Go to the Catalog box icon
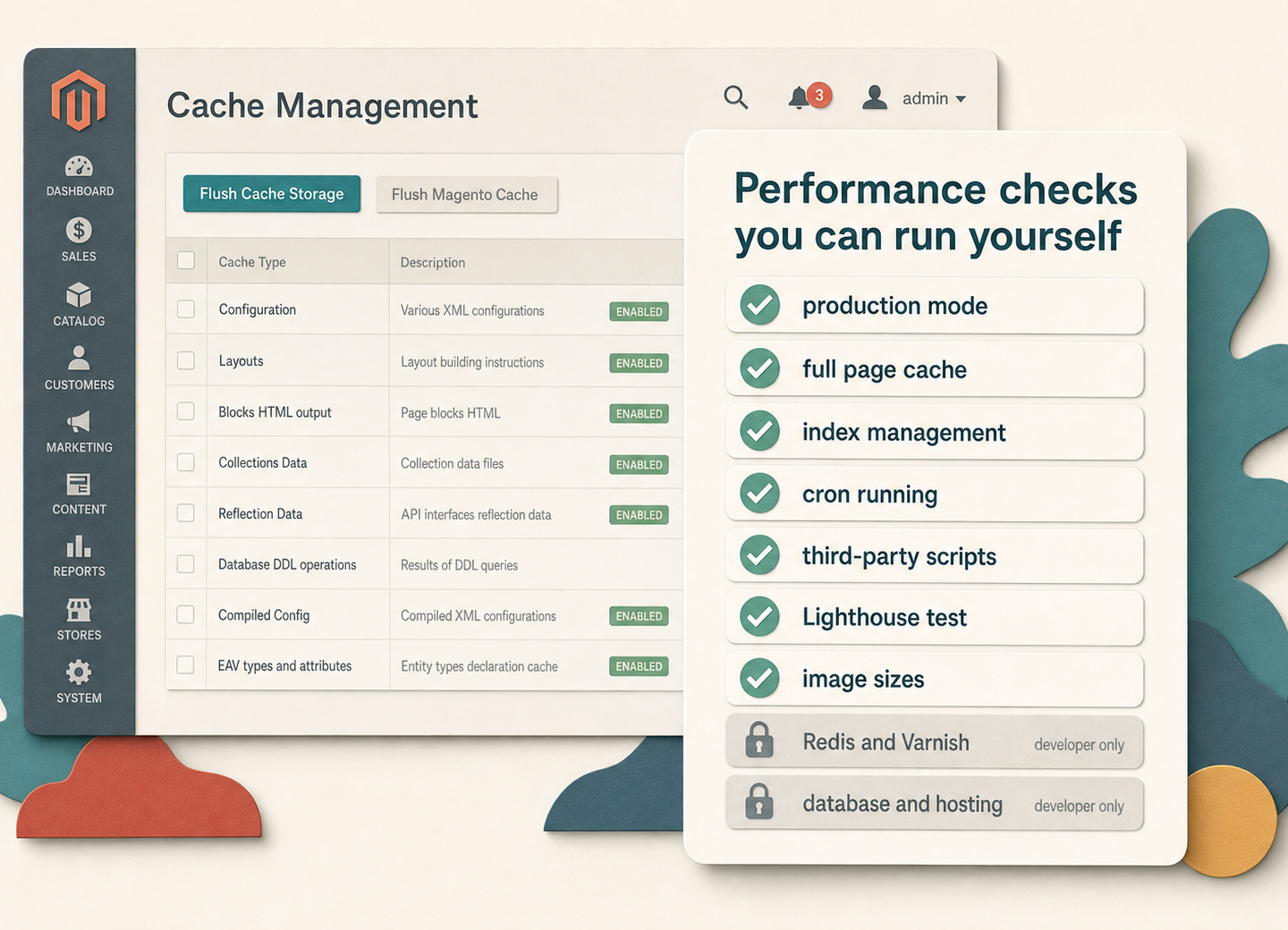This screenshot has width=1288, height=930. [79, 295]
